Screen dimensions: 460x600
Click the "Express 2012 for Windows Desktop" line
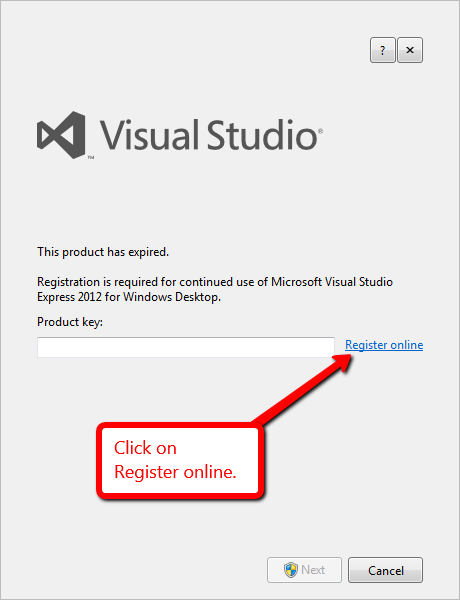[129, 297]
